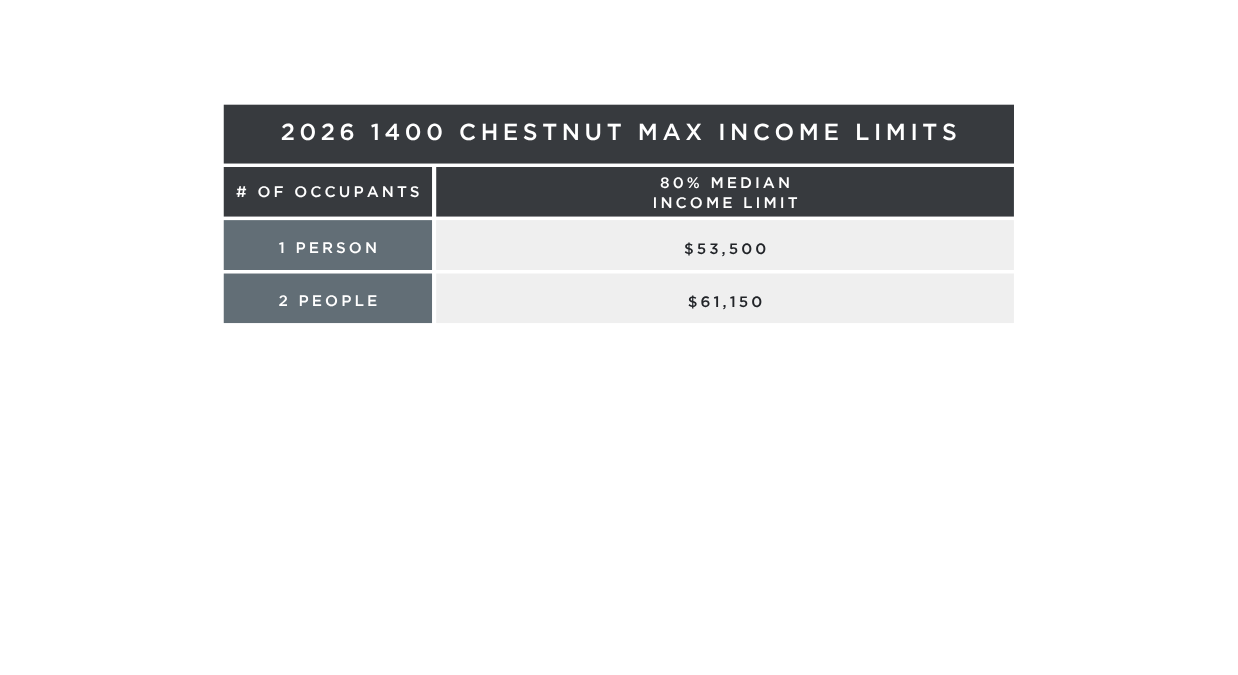The width and height of the screenshot is (1238, 675).
Task: Click the 80% Median Income Limit header
Action: coord(725,192)
